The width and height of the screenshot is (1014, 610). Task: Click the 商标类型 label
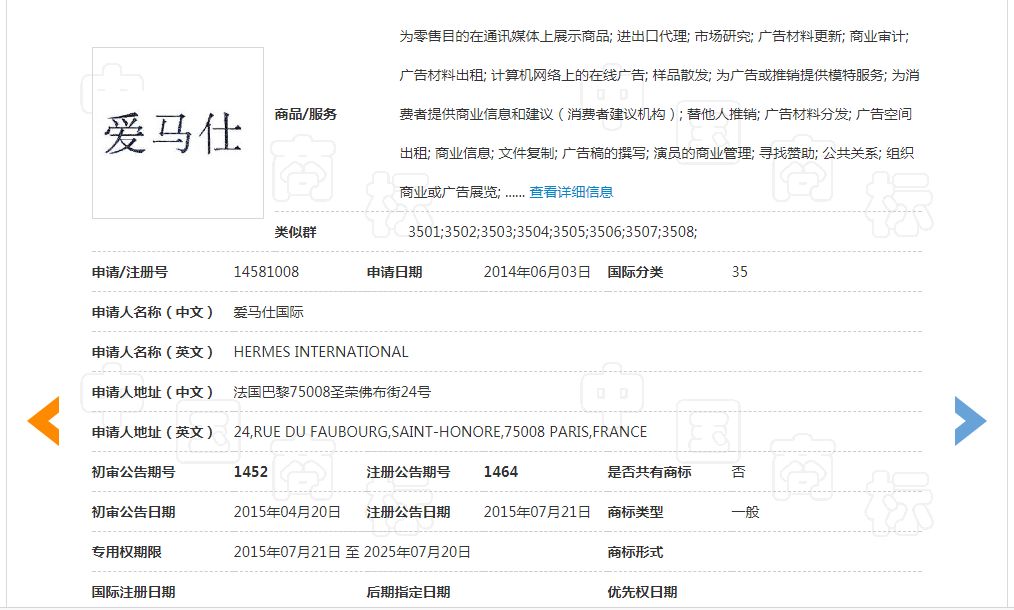click(635, 512)
